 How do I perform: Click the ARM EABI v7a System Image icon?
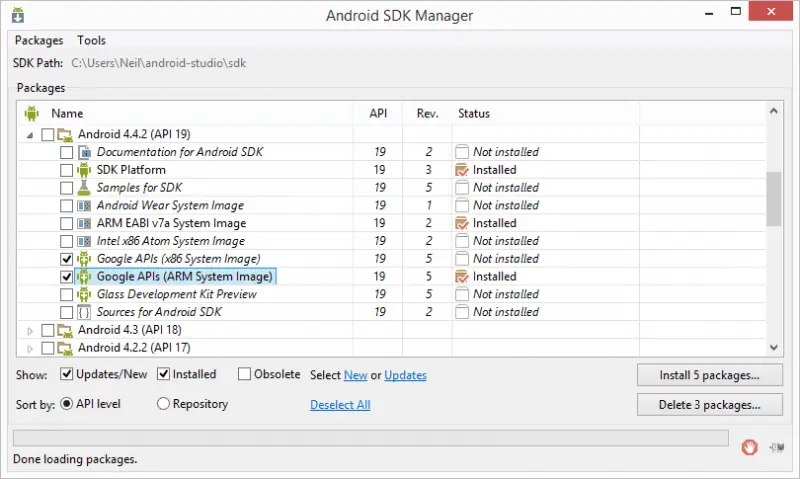click(x=84, y=223)
